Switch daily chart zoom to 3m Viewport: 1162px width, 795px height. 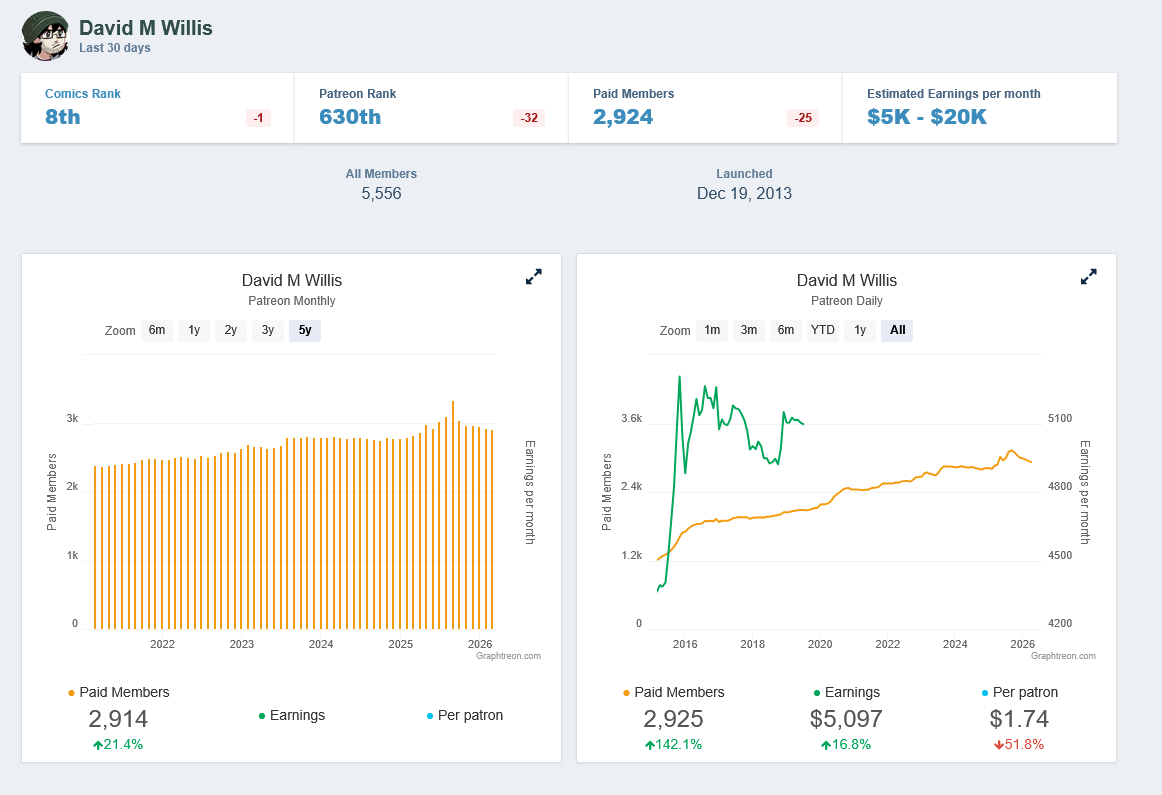[749, 330]
